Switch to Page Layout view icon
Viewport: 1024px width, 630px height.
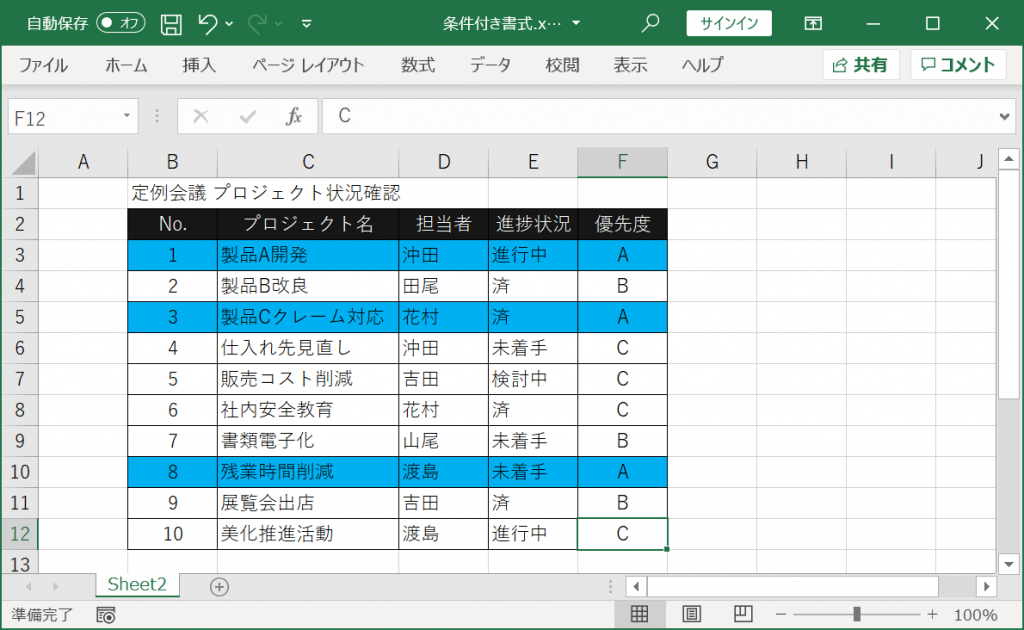692,614
